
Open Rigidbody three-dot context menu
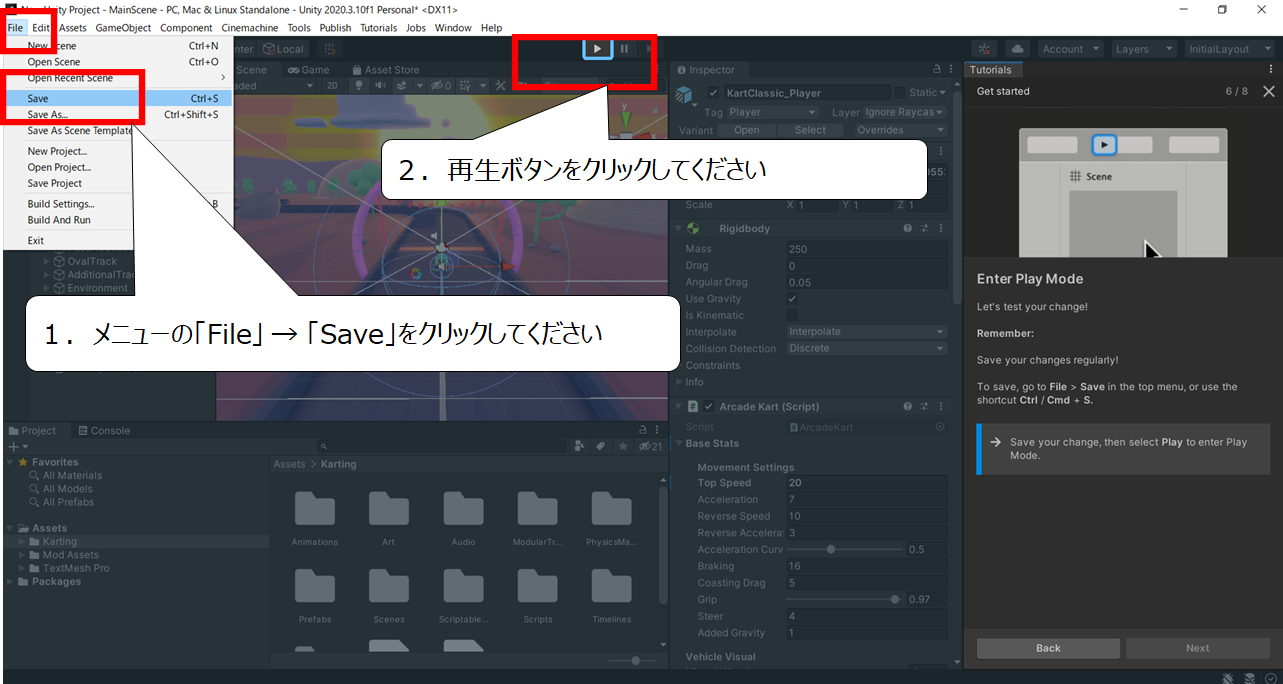point(941,229)
